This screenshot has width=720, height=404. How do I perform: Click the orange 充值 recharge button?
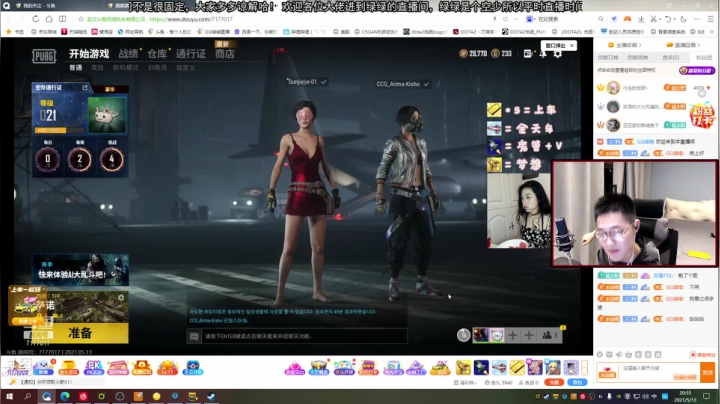tap(554, 382)
